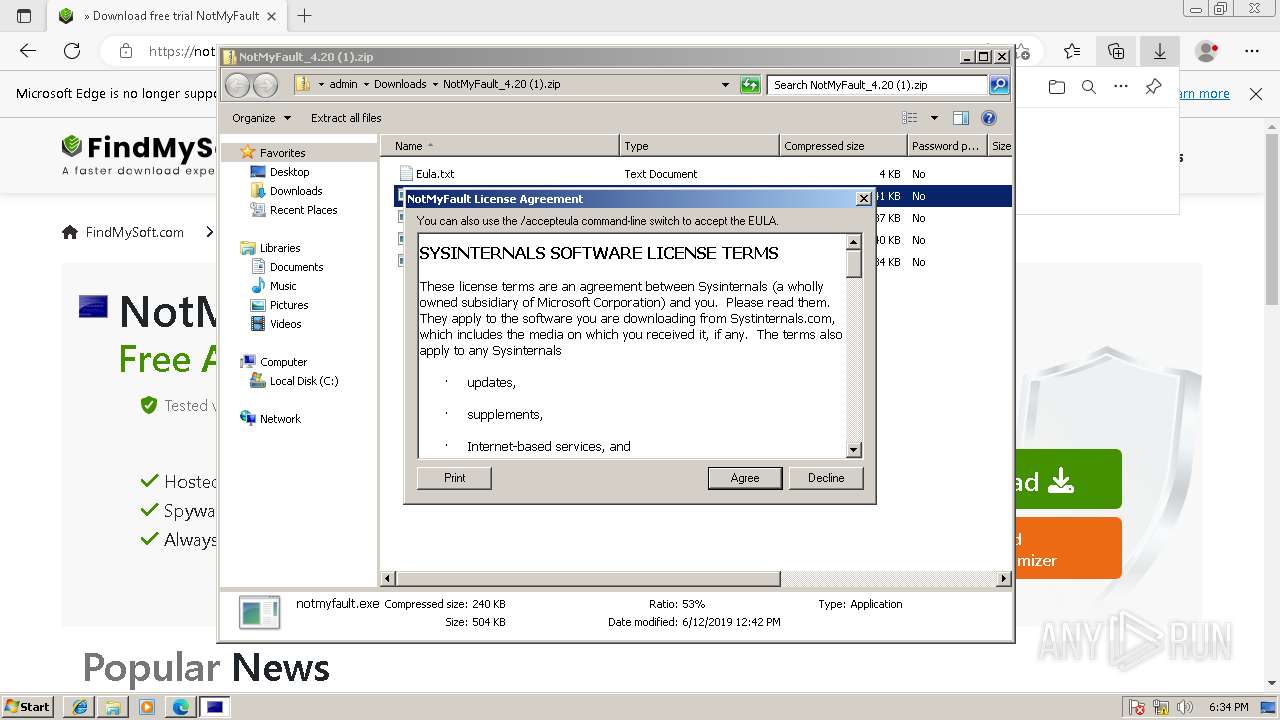This screenshot has width=1280, height=720.
Task: Select Libraries in navigation pane
Action: [x=279, y=248]
